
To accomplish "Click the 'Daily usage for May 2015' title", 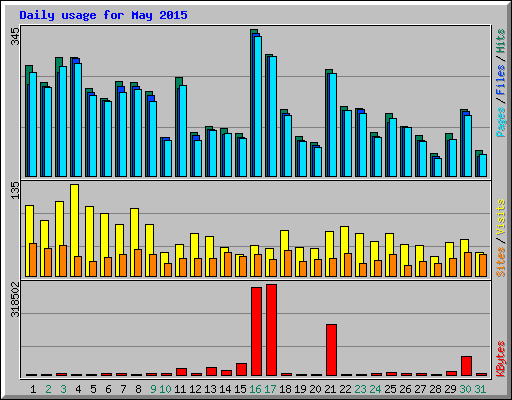I will pyautogui.click(x=103, y=15).
